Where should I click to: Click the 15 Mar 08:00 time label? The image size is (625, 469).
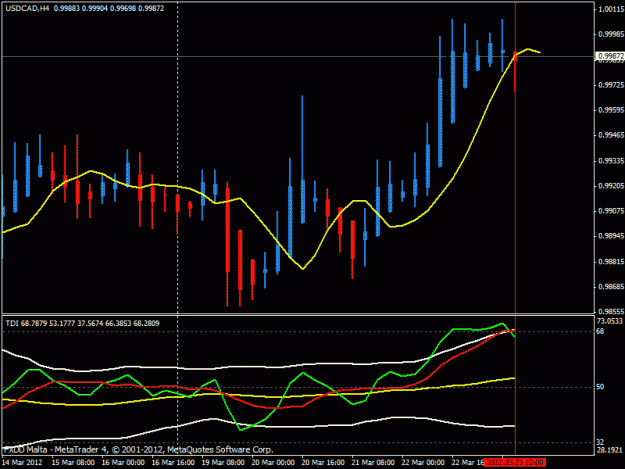pos(73,463)
